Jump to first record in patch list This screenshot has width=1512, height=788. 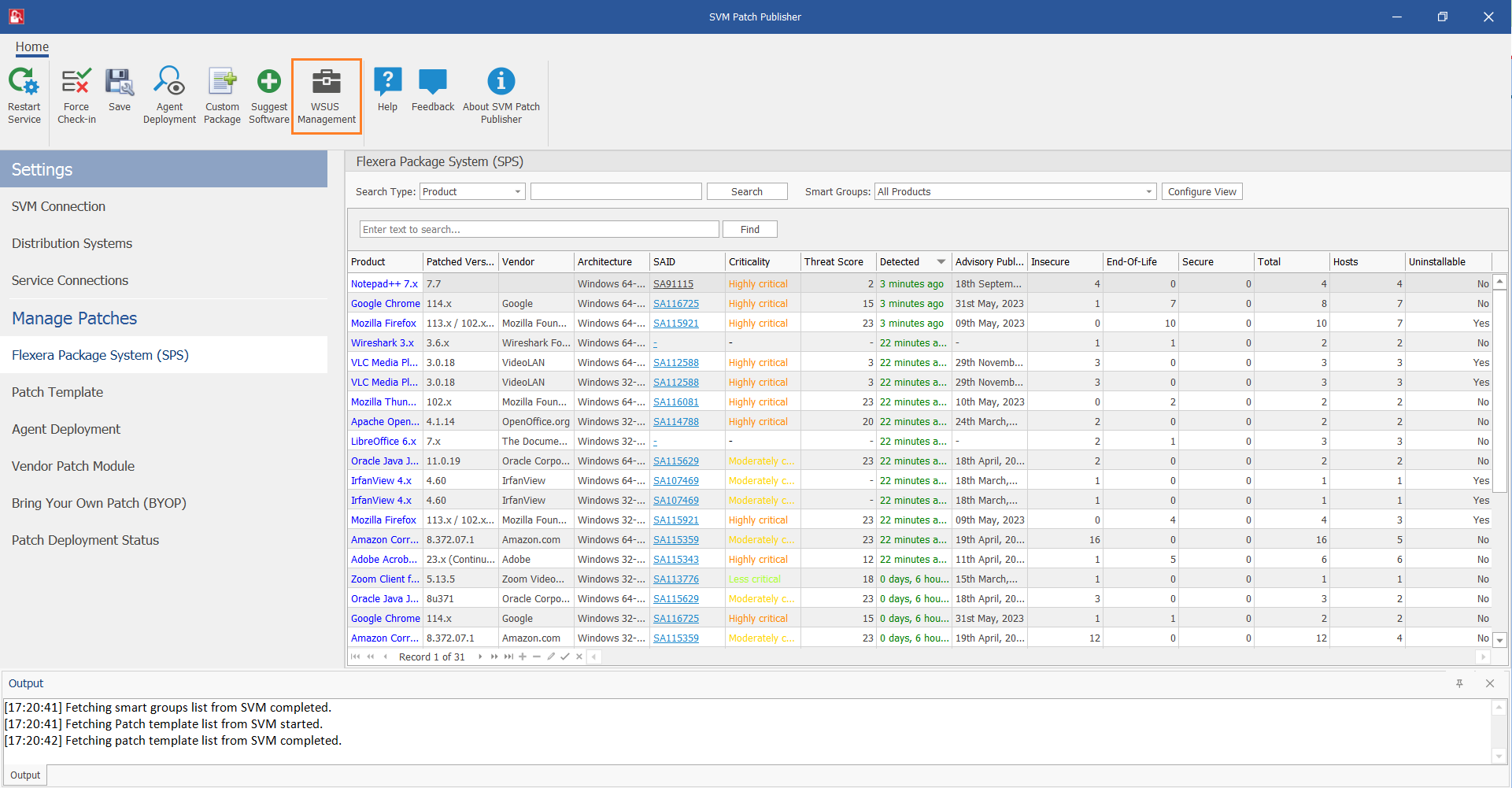pyautogui.click(x=356, y=657)
